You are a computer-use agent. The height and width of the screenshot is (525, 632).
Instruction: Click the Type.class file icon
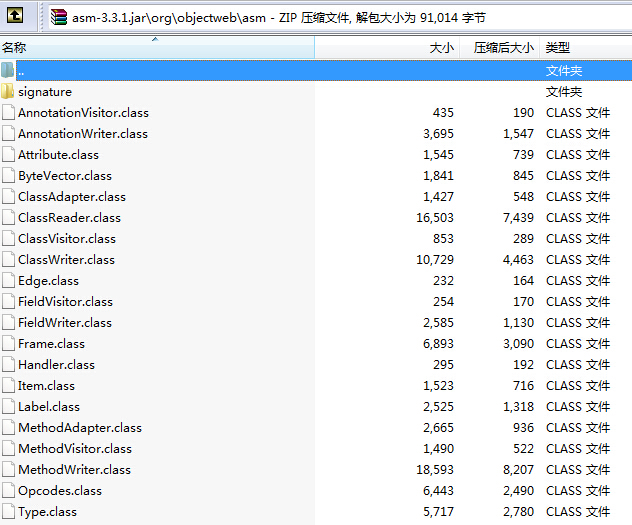pos(8,511)
